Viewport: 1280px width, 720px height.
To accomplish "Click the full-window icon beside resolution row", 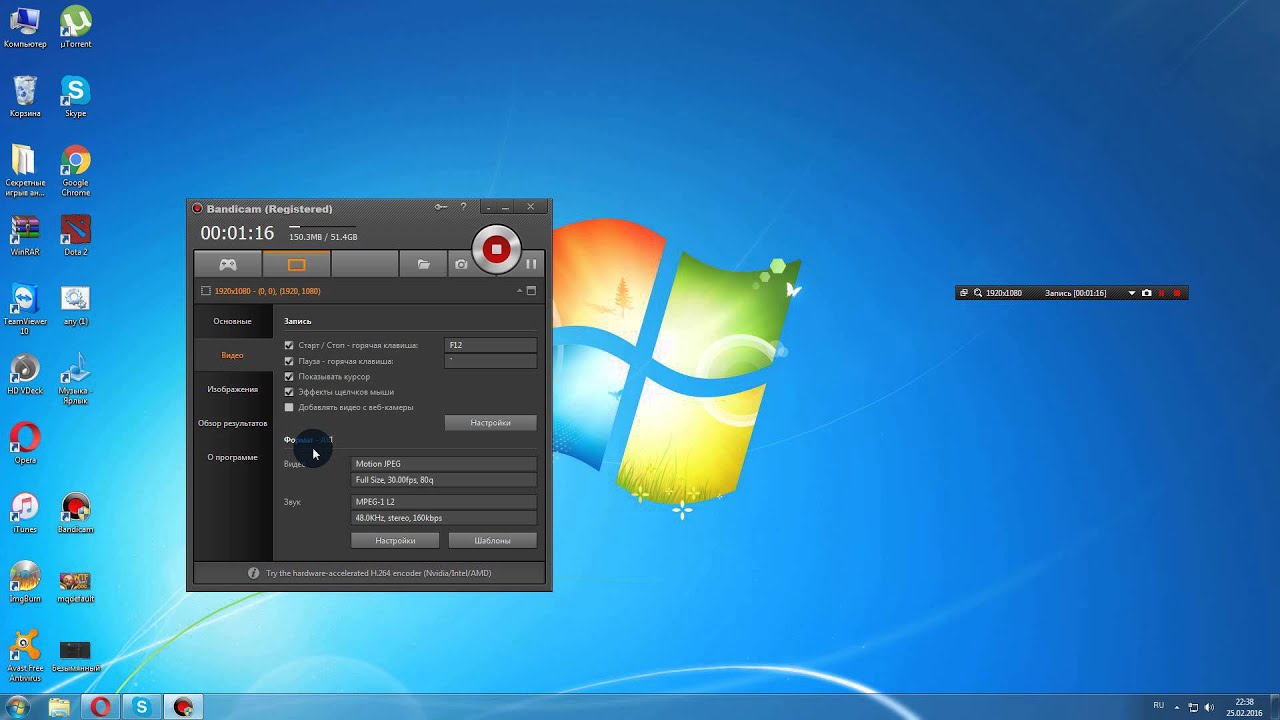I will point(531,291).
